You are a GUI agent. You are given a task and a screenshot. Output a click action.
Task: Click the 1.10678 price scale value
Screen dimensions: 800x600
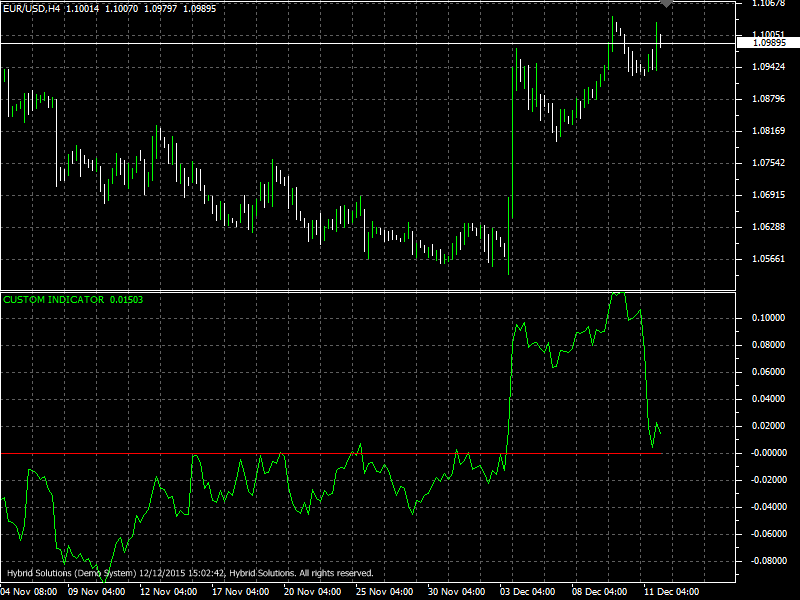click(x=768, y=5)
